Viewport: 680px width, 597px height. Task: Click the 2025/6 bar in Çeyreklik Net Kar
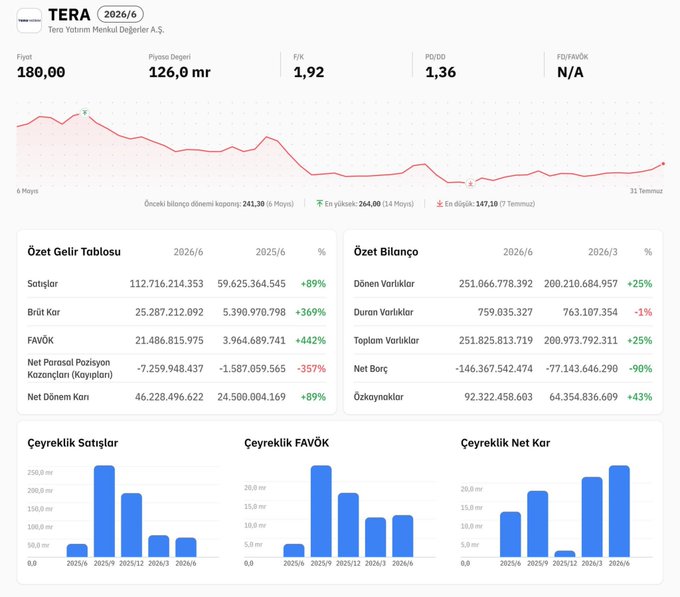[510, 534]
